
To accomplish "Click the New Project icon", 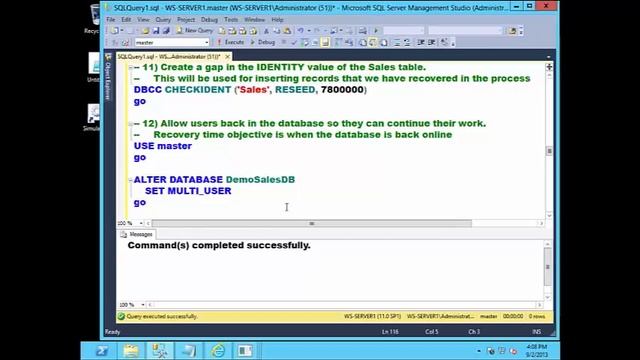I will (114, 31).
